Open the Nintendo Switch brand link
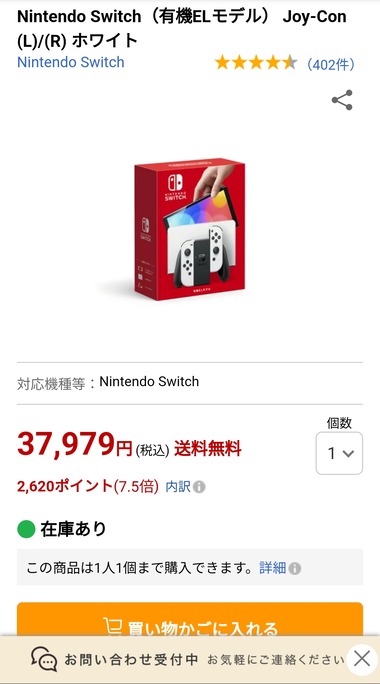The width and height of the screenshot is (380, 684). 71,62
